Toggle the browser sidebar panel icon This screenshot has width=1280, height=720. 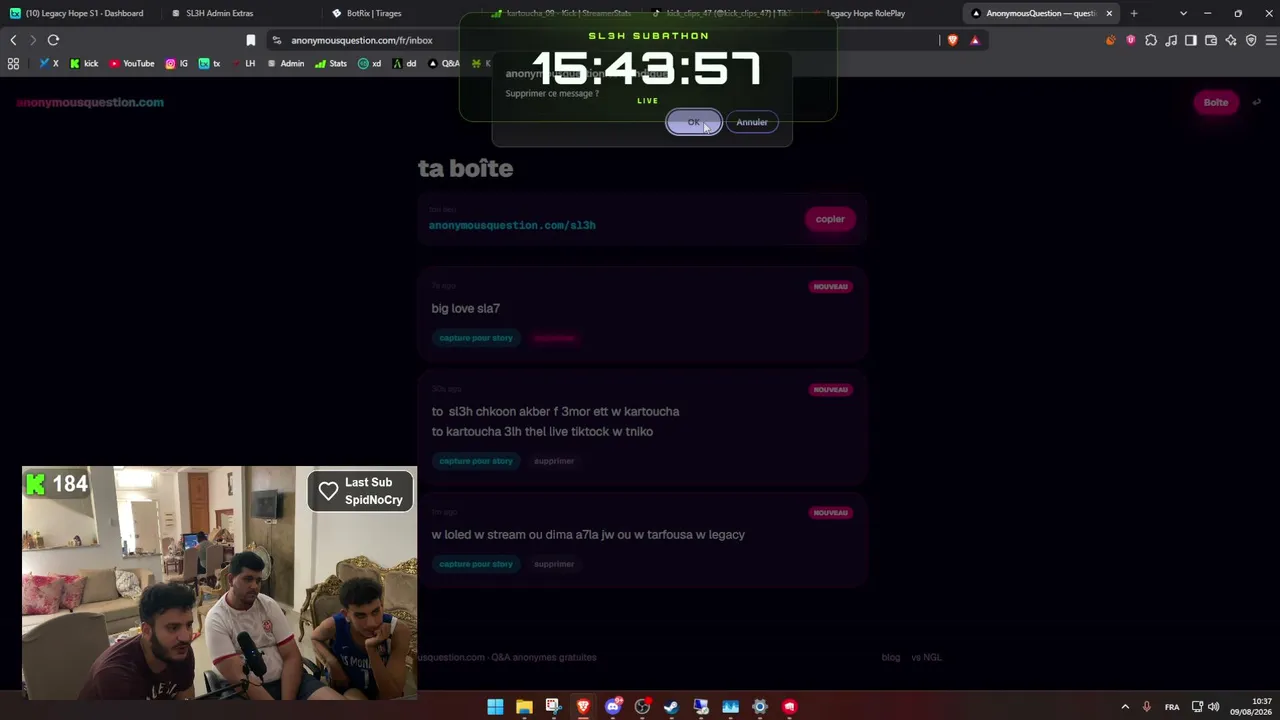[1191, 40]
